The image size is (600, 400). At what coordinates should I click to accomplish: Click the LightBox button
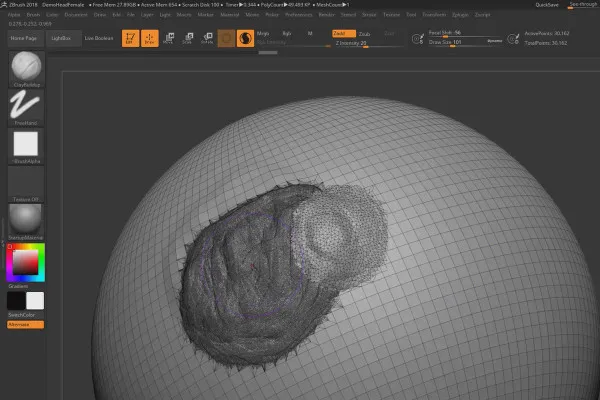(x=62, y=38)
